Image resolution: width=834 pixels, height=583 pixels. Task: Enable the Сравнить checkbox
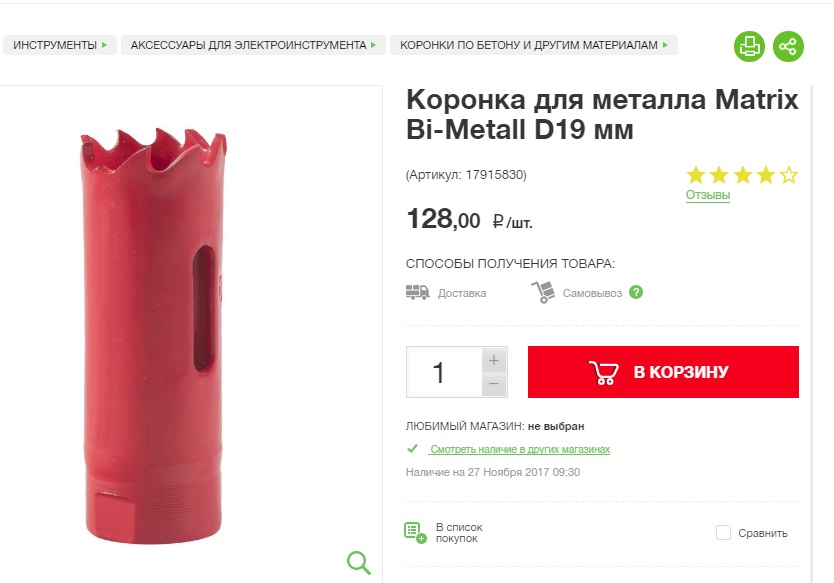pos(723,532)
